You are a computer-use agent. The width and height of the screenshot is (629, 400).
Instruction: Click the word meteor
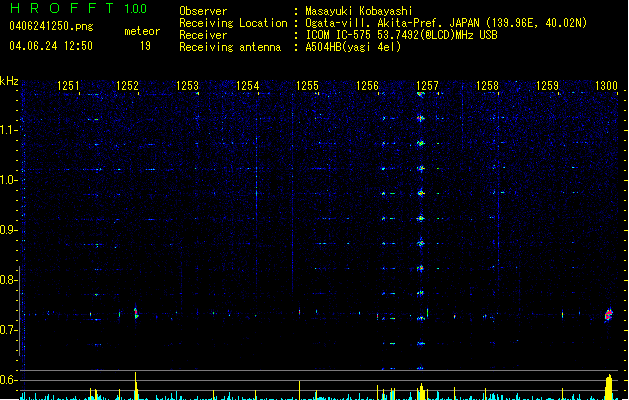point(142,31)
